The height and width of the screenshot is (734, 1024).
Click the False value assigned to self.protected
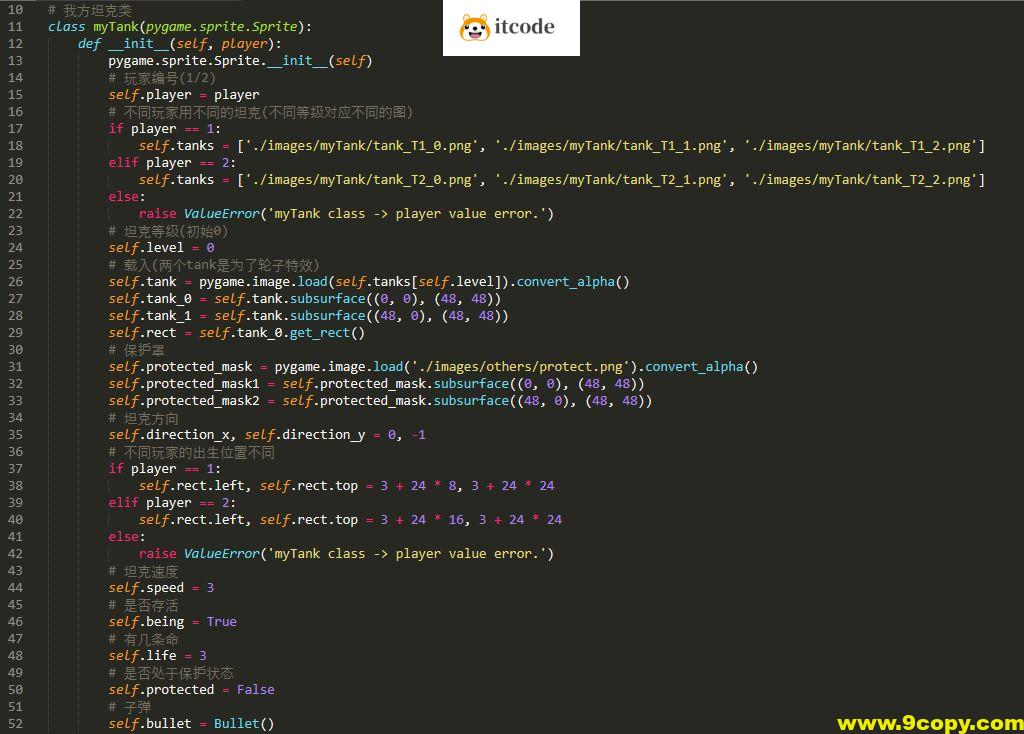click(255, 689)
